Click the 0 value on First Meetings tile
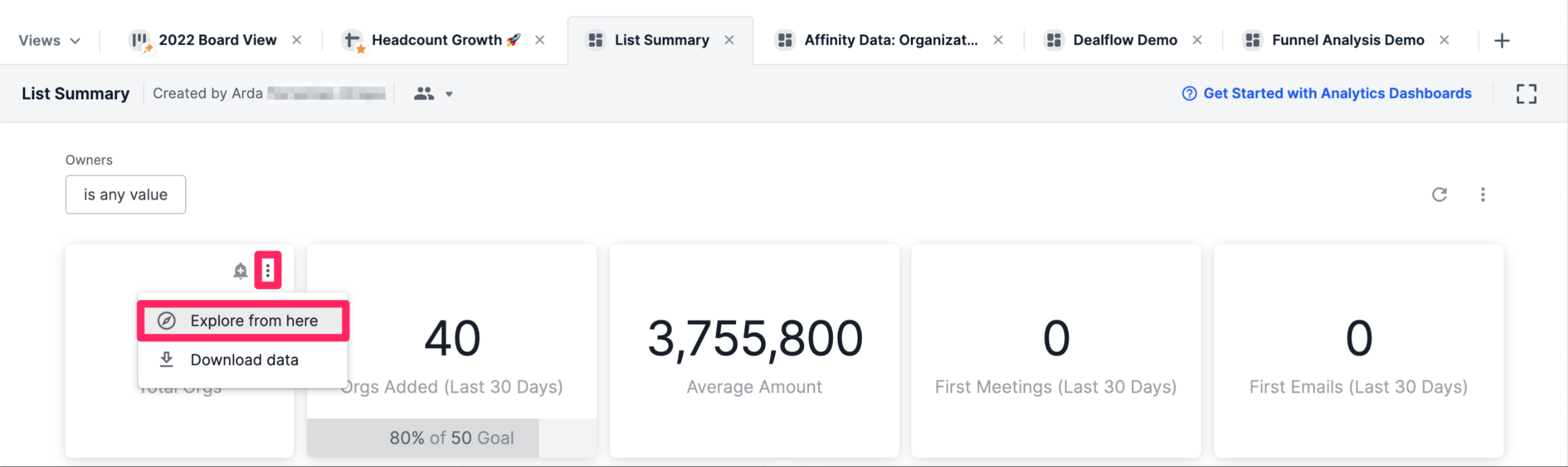1568x467 pixels. click(x=1057, y=338)
